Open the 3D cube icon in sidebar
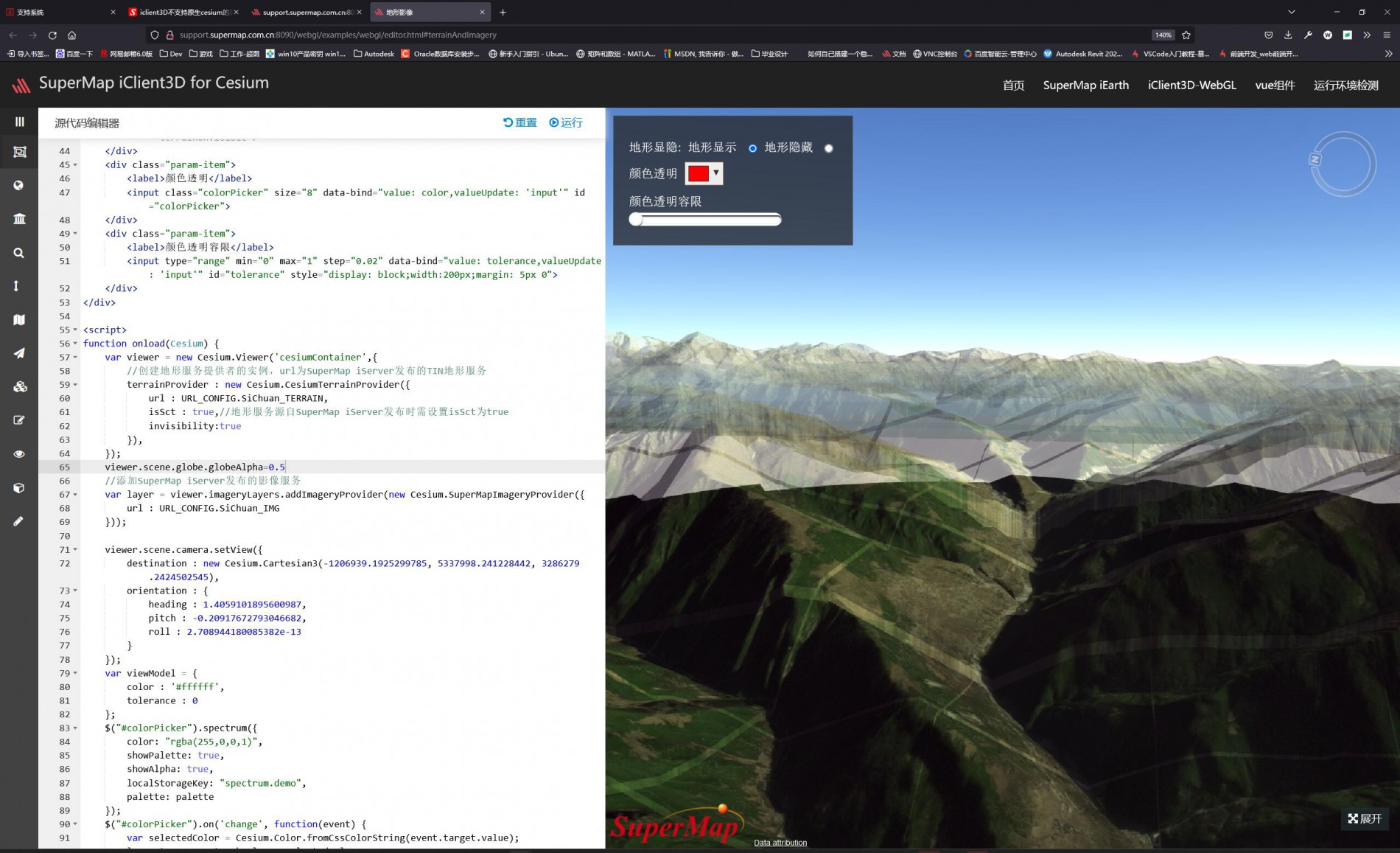This screenshot has width=1400, height=853. (19, 488)
